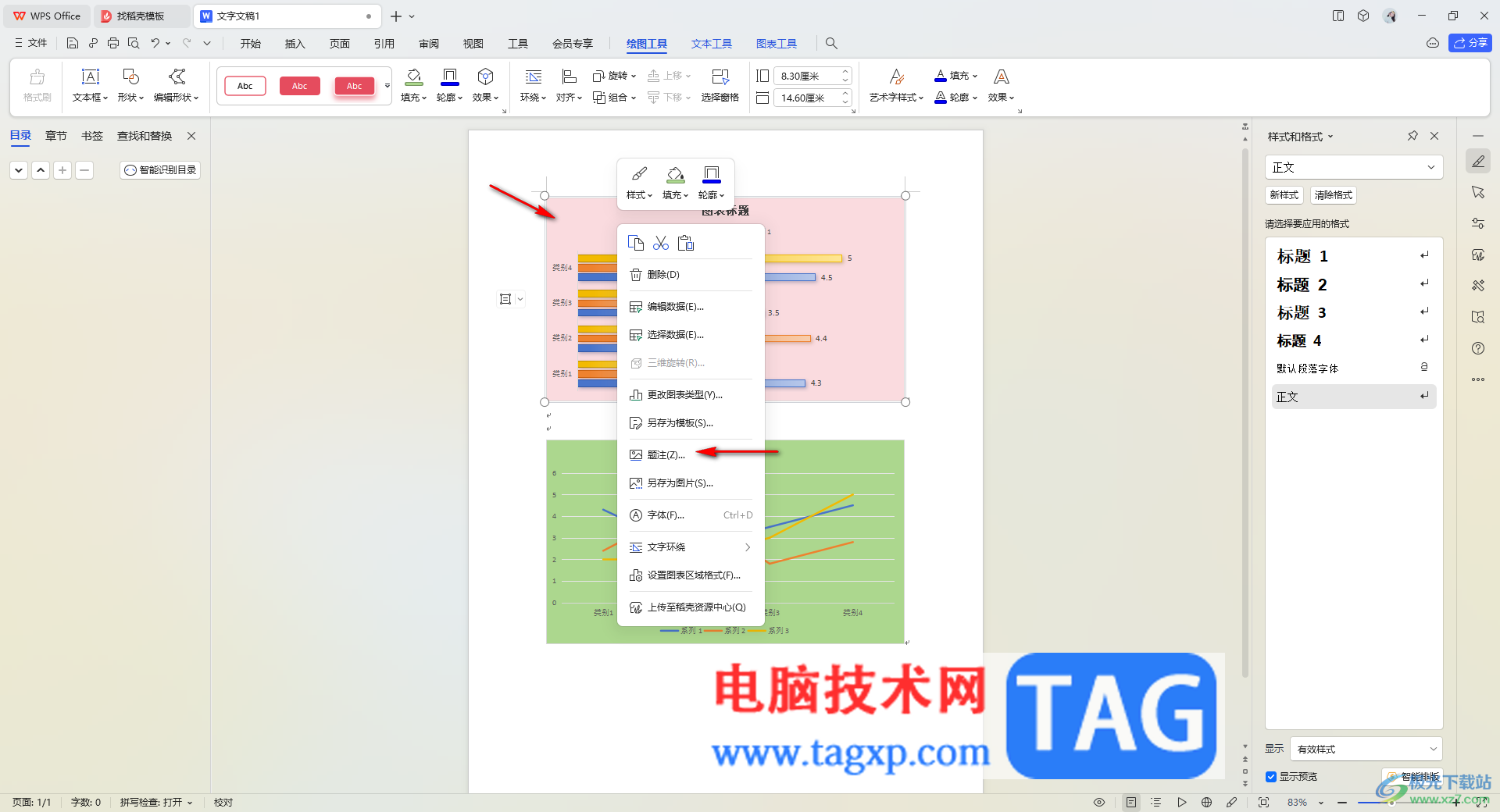This screenshot has width=1500, height=812.
Task: Click the Text Box tool icon
Action: (91, 77)
